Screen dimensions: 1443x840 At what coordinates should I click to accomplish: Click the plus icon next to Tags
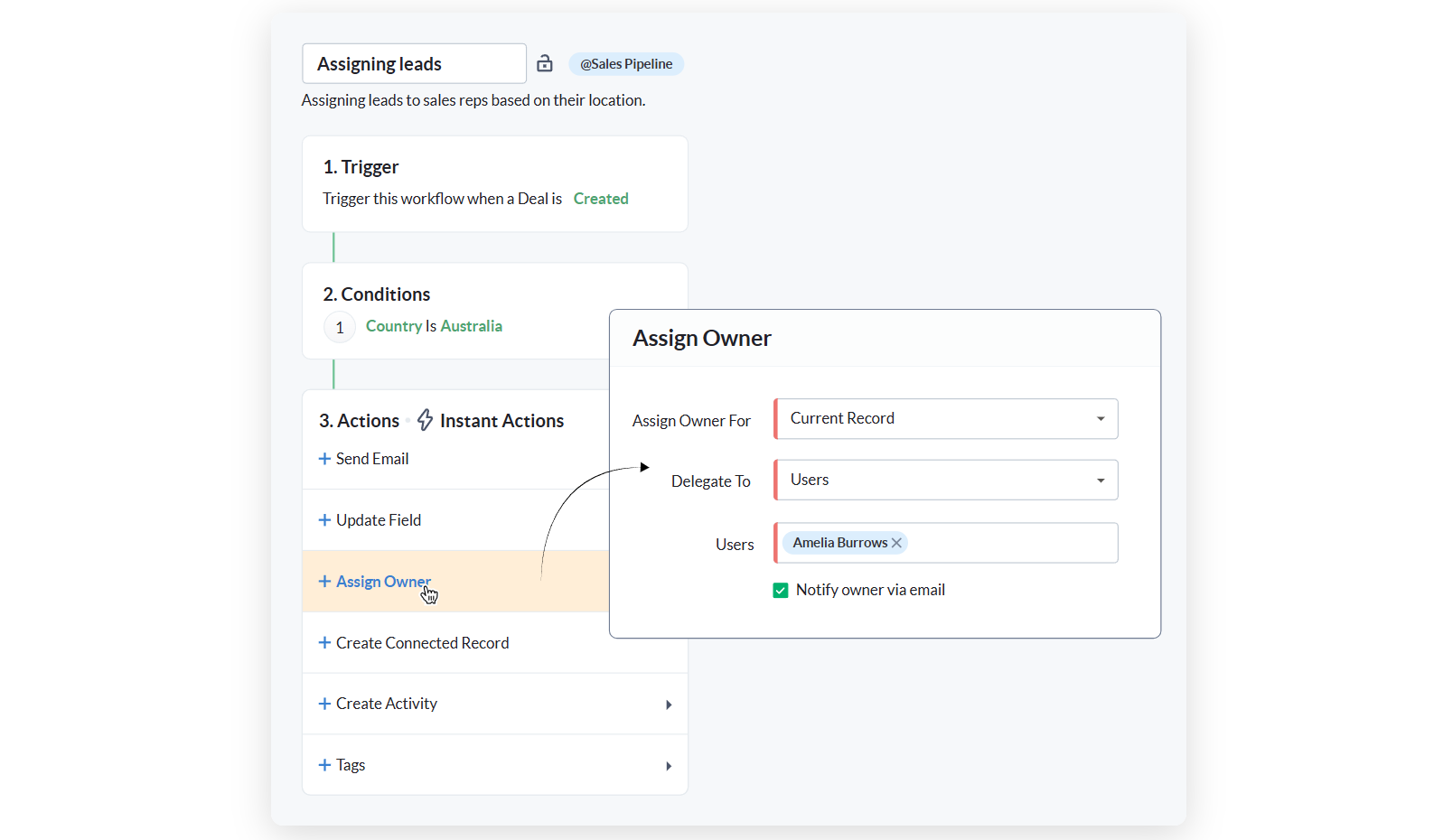[324, 765]
